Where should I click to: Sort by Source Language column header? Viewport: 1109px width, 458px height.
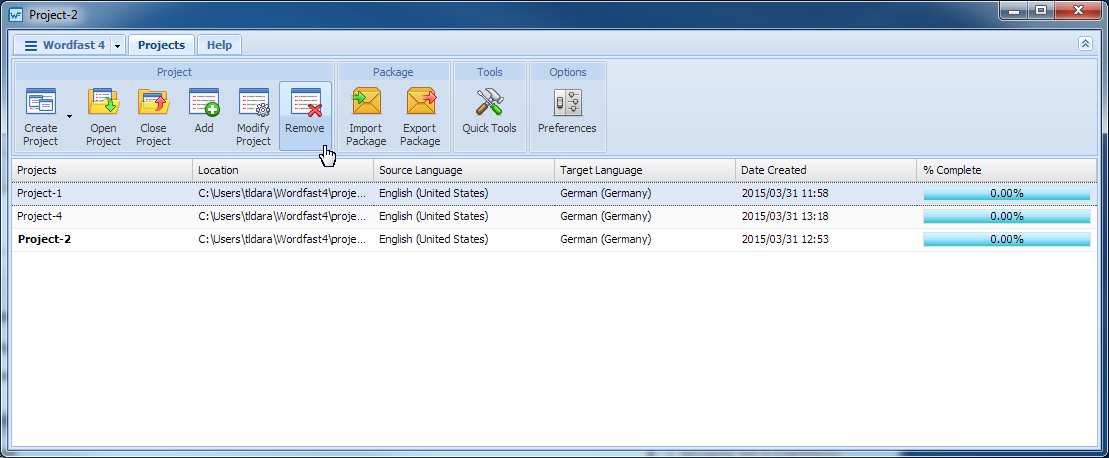coord(464,170)
